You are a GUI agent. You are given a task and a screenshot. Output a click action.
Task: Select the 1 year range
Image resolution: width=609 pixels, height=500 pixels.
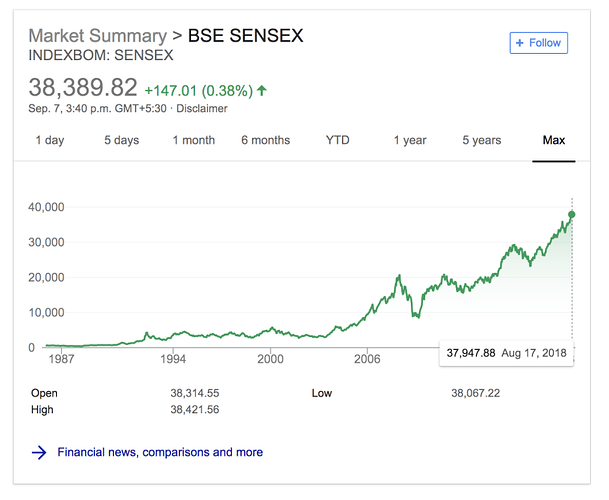pyautogui.click(x=410, y=140)
